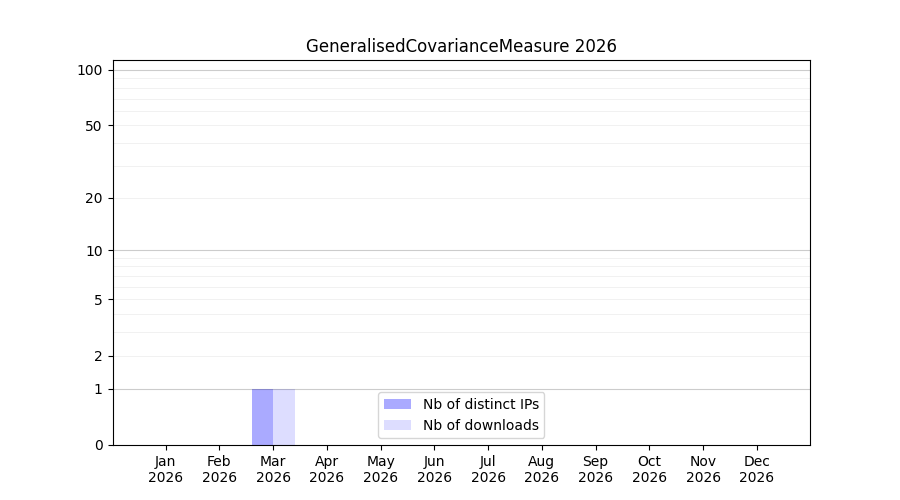
Task: Click the 0 y-axis tick label
Action: pyautogui.click(x=99, y=445)
